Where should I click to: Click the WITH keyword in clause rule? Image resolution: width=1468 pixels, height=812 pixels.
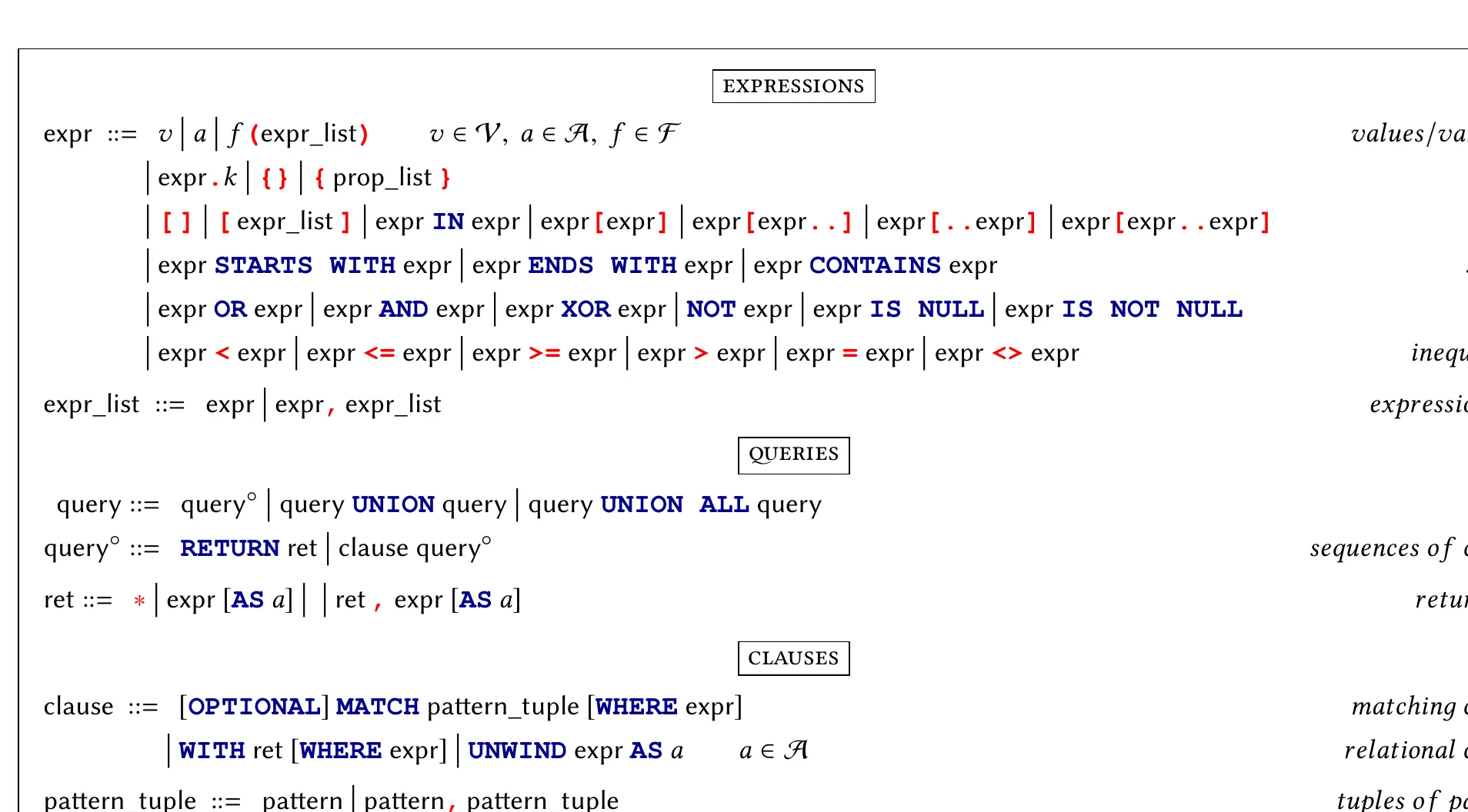[x=212, y=750]
